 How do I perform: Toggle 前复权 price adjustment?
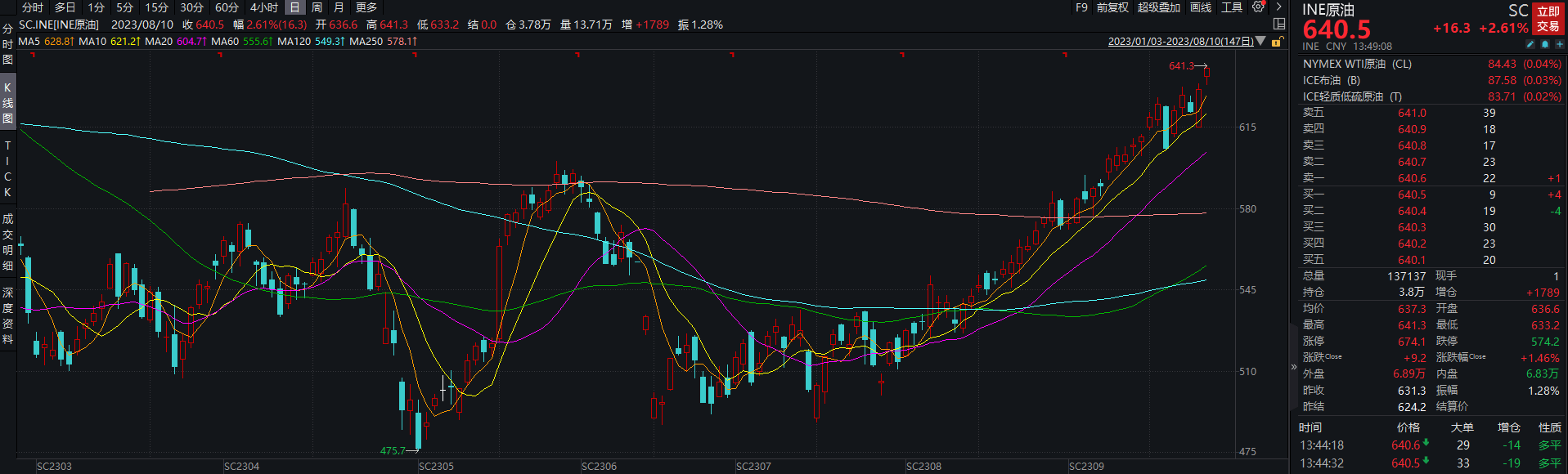[1112, 7]
